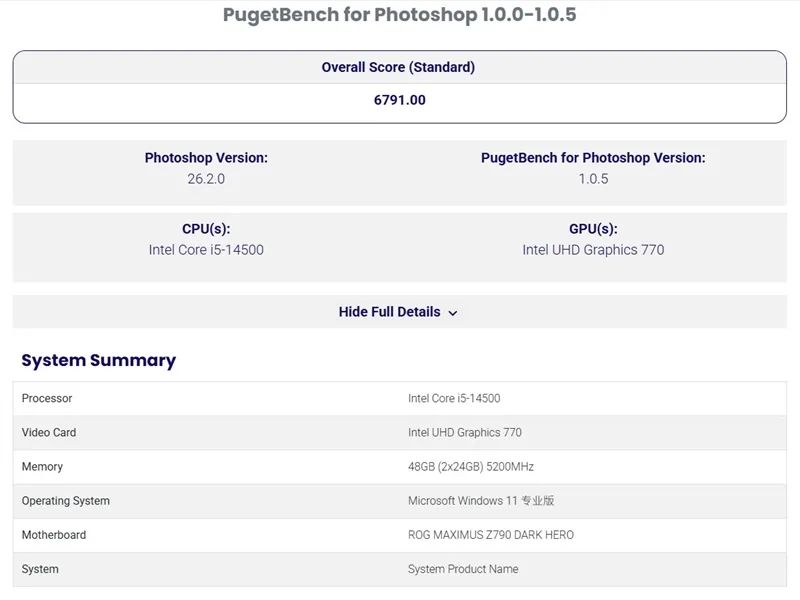Select the Processor row label in the table

[47, 399]
